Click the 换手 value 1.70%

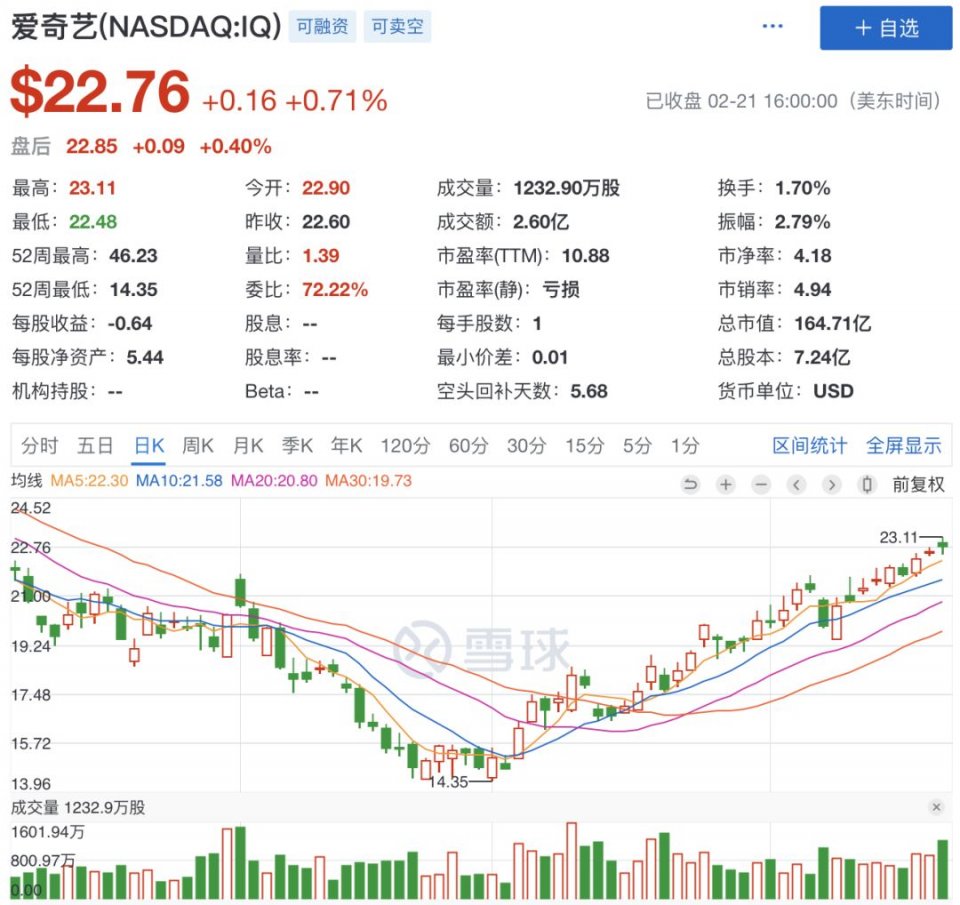pos(803,188)
